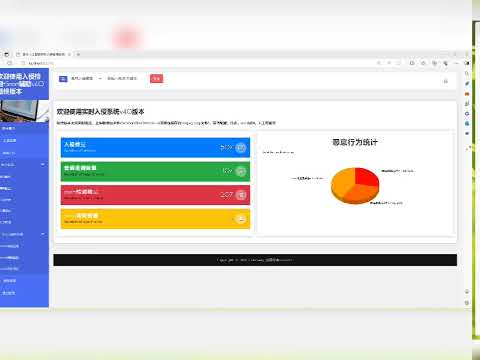Open the Copilot icon in browser toolbar
The width and height of the screenshot is (480, 360).
click(467, 63)
